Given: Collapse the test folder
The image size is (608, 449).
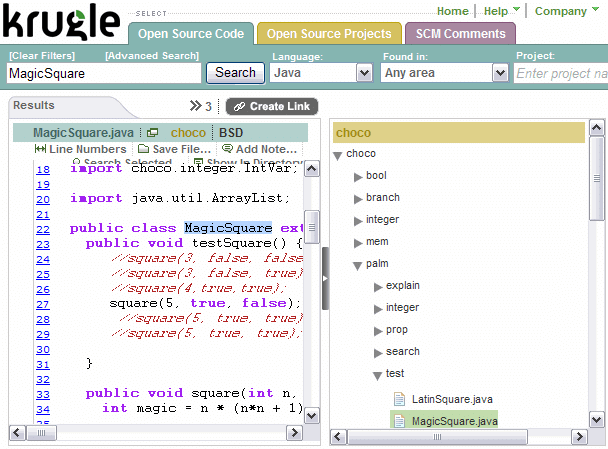Looking at the screenshot, I should (378, 376).
